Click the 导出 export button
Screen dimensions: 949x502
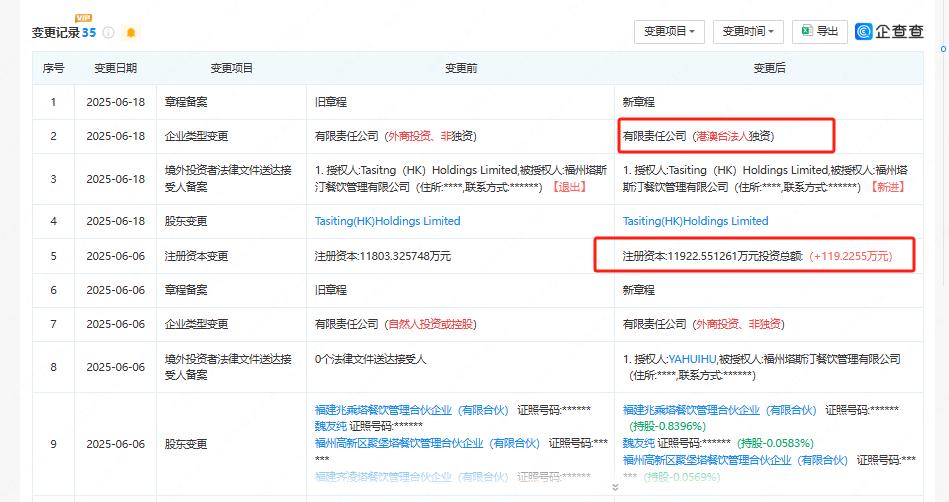[x=819, y=31]
